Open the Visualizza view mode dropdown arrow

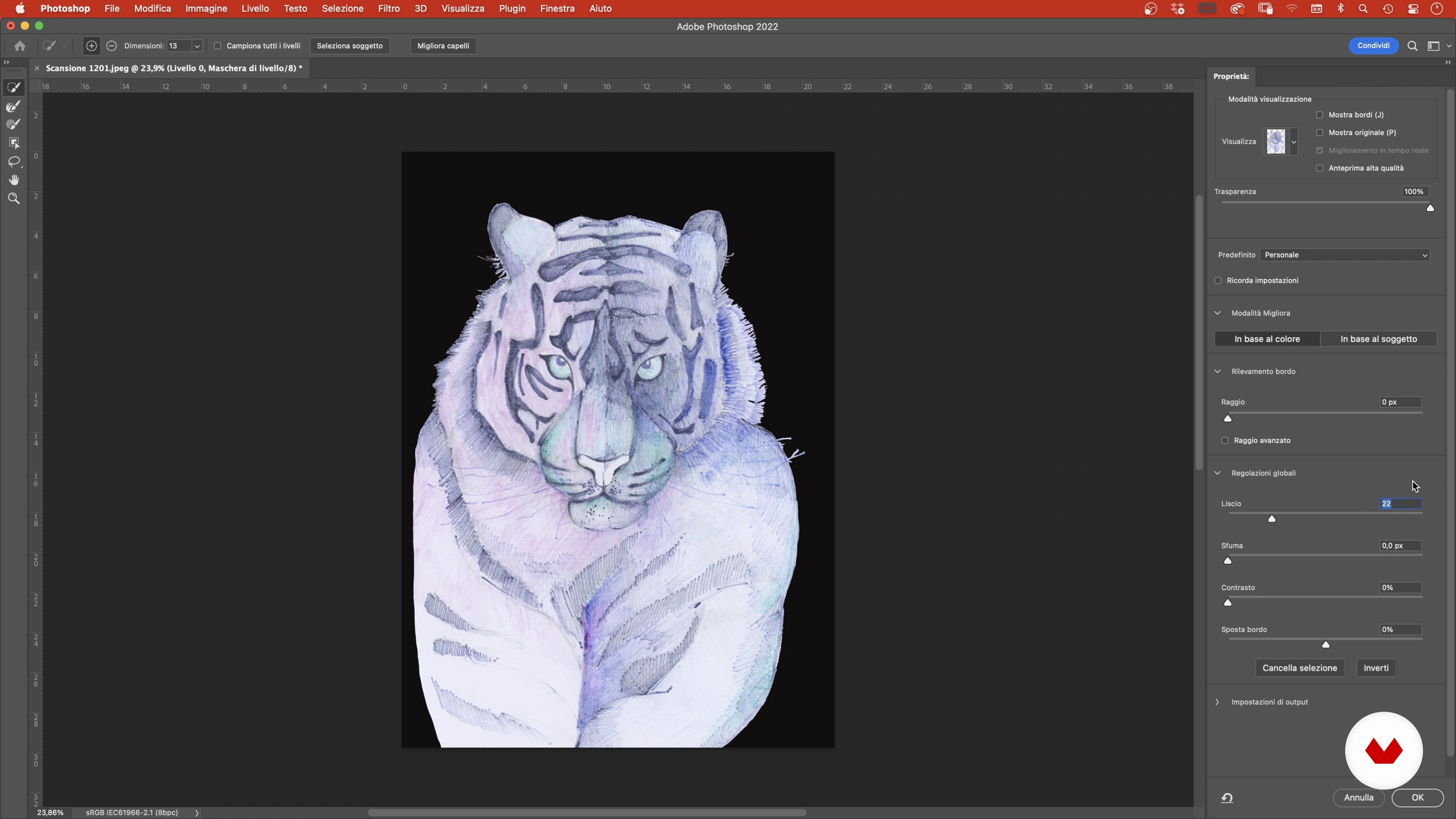1294,142
